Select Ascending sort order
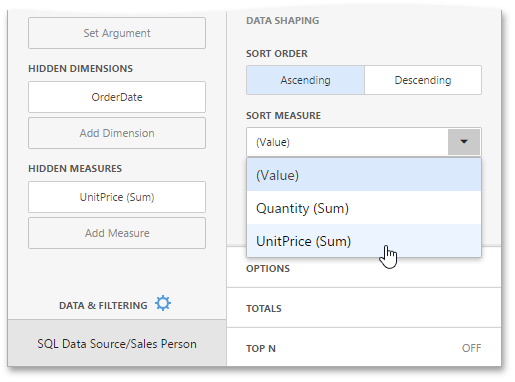The height and width of the screenshot is (382, 515). click(x=305, y=80)
